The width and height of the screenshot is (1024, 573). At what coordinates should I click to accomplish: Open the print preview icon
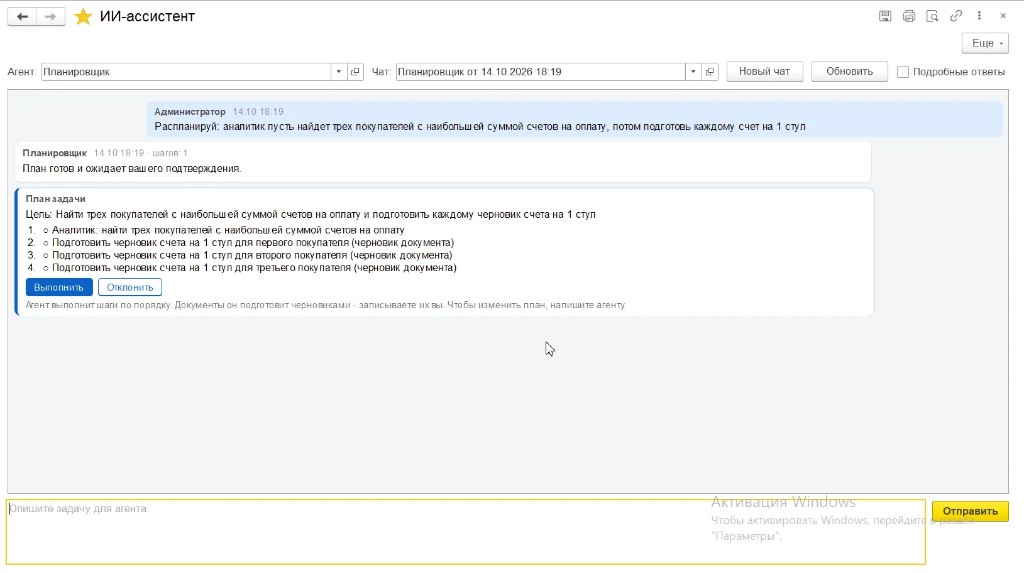point(932,16)
